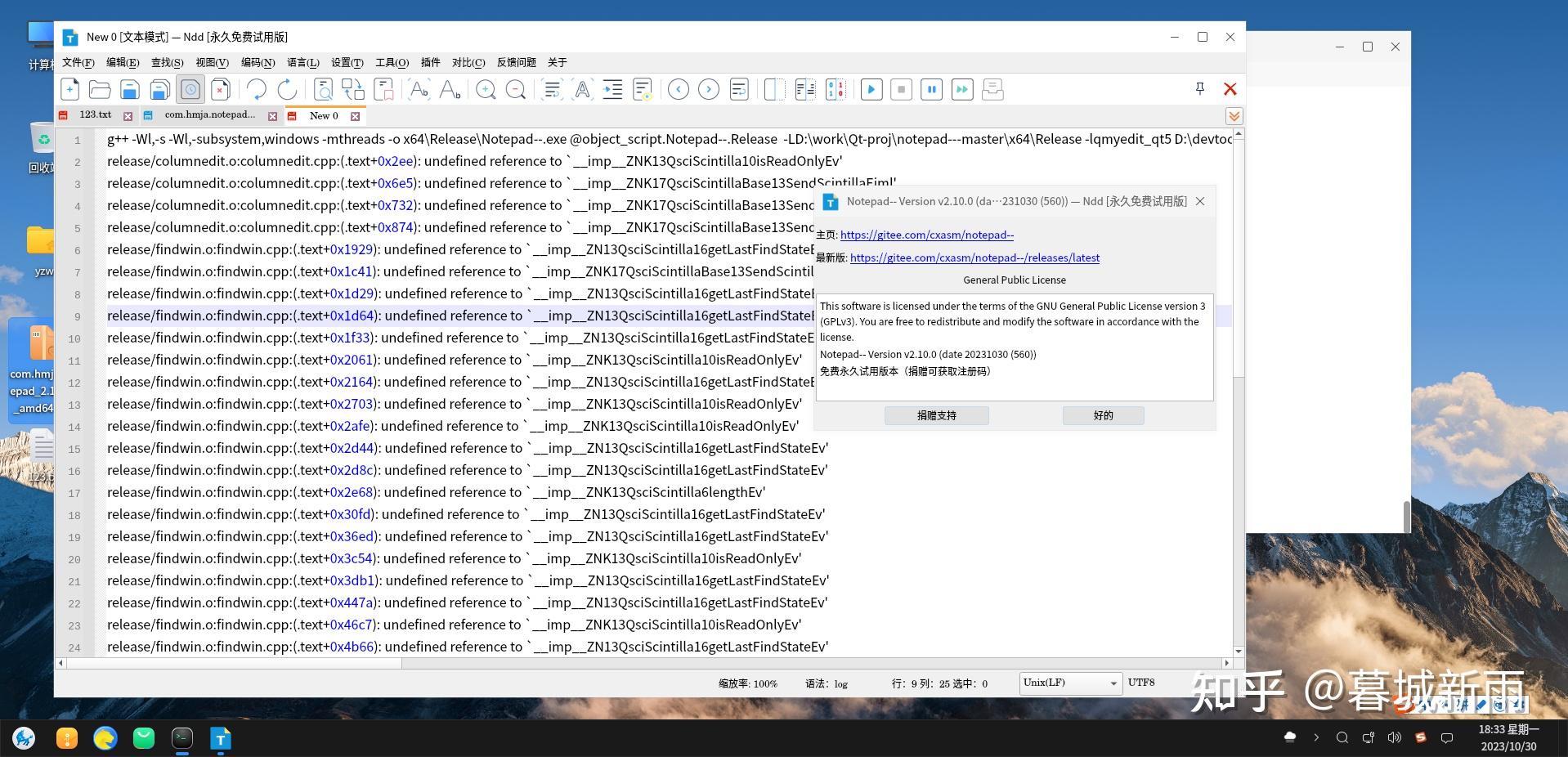Screen dimensions: 1568x757
Task: Click line number 17 in gutter
Action: pos(74,493)
